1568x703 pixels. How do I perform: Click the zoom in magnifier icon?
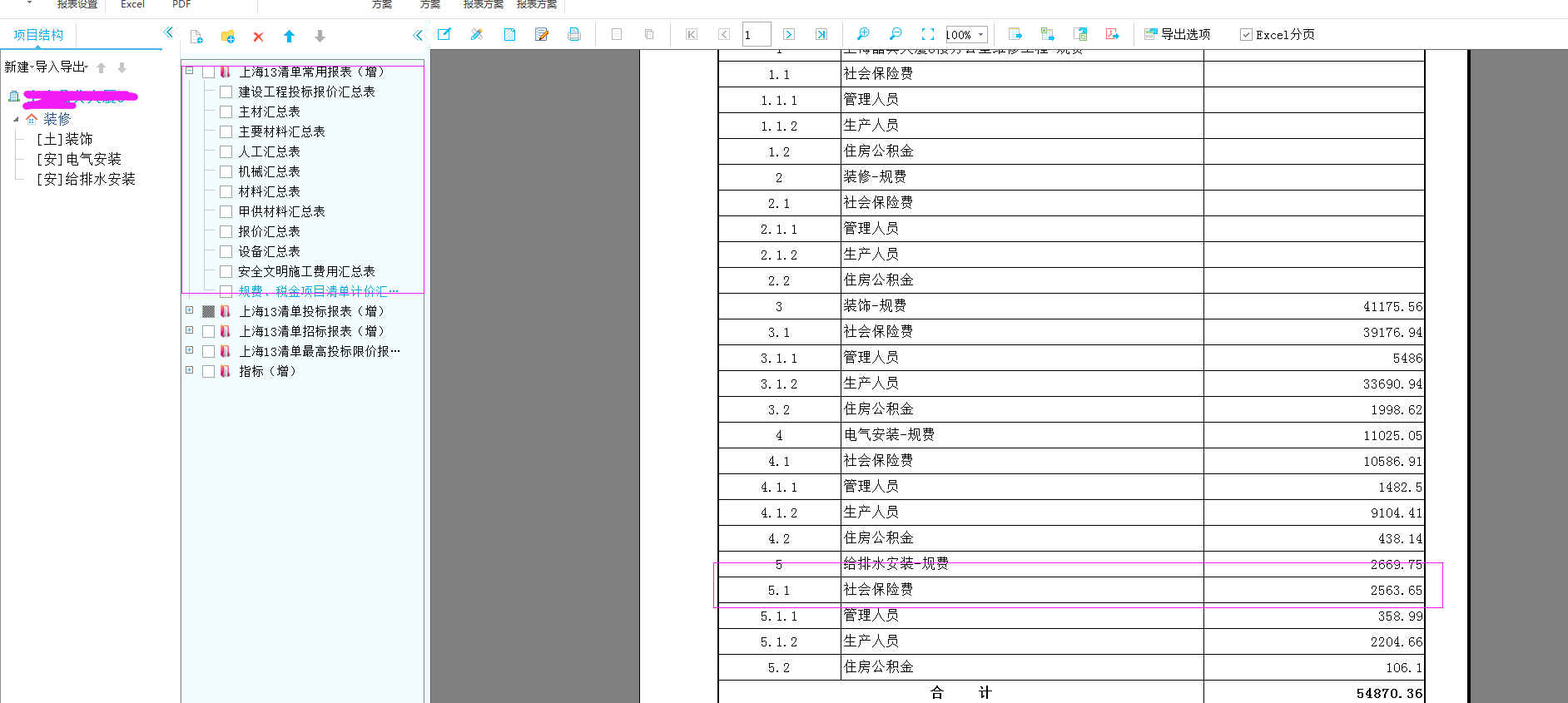863,34
